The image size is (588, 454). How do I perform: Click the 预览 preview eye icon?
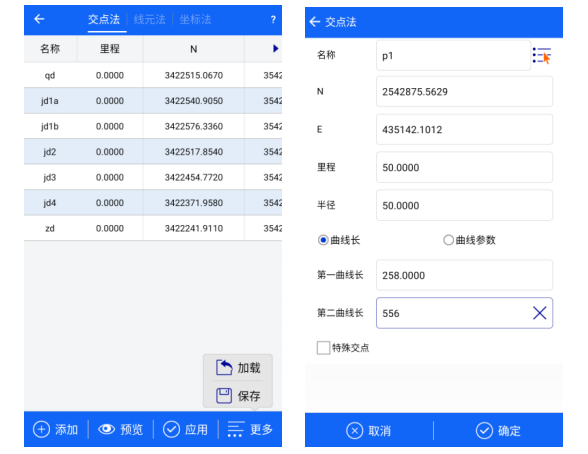106,429
